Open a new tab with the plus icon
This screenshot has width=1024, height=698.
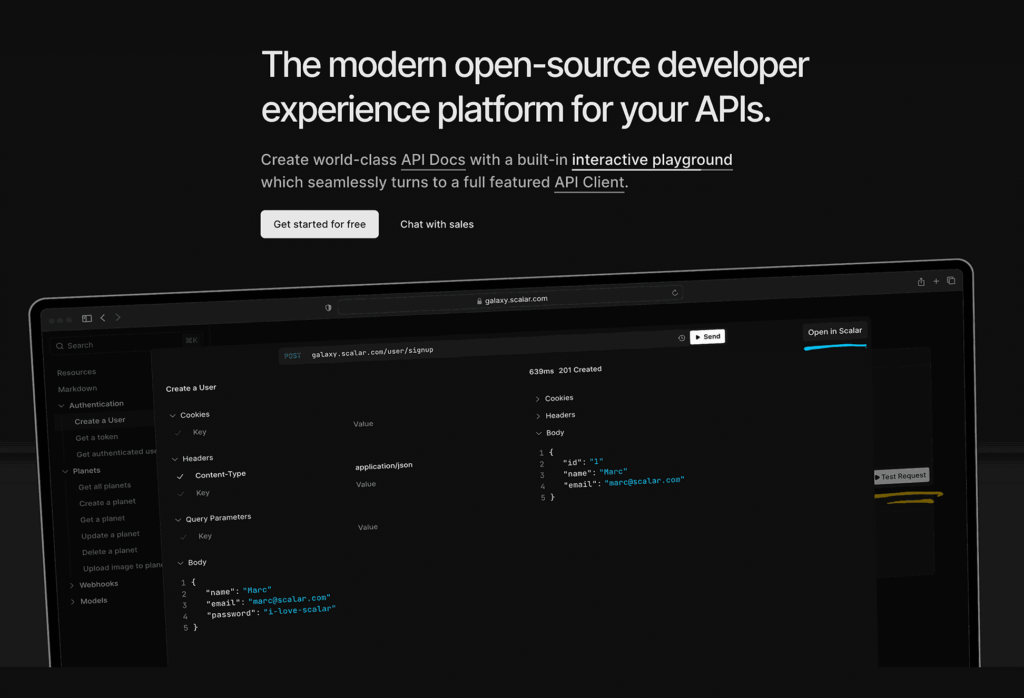[937, 281]
